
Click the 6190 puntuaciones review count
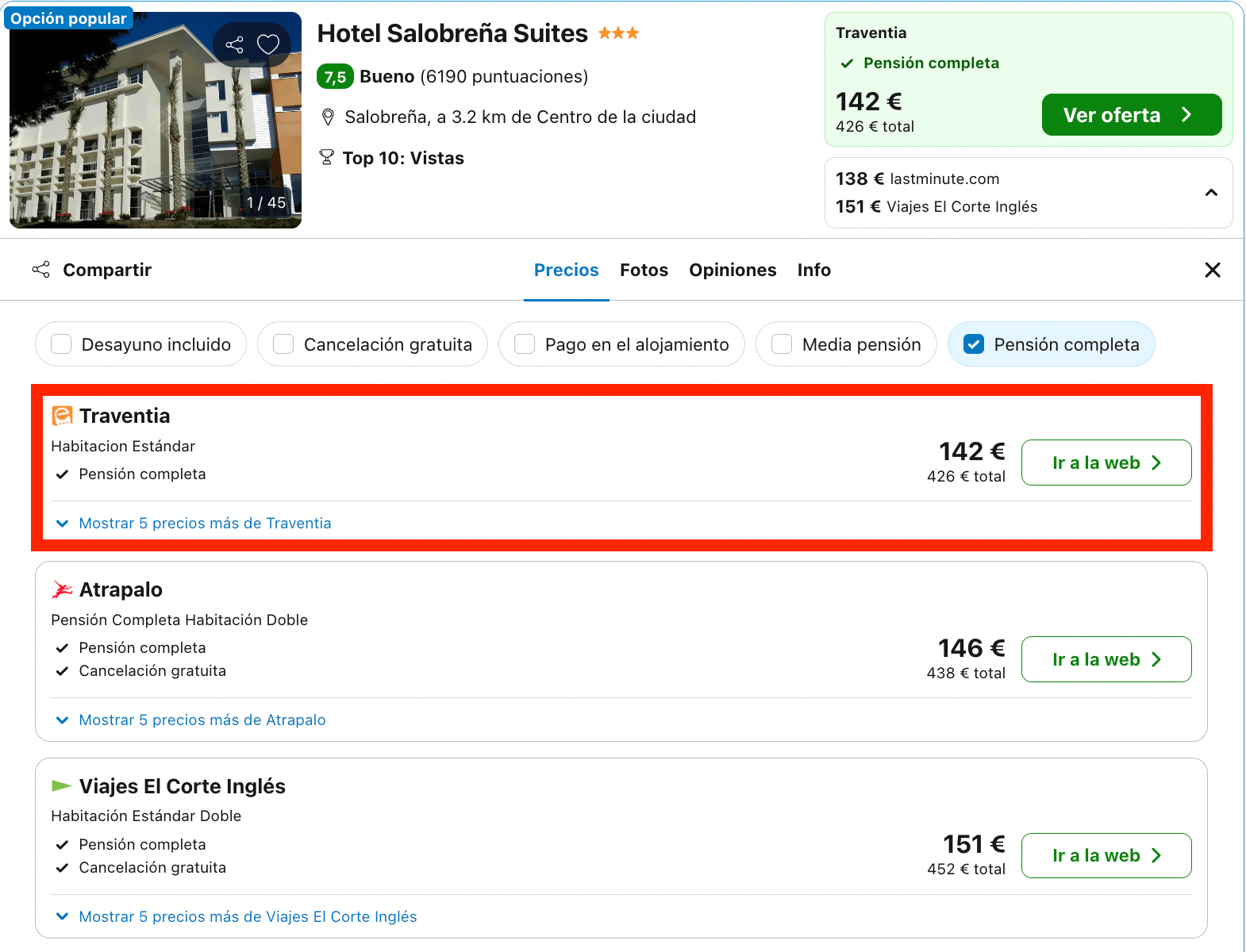[504, 77]
